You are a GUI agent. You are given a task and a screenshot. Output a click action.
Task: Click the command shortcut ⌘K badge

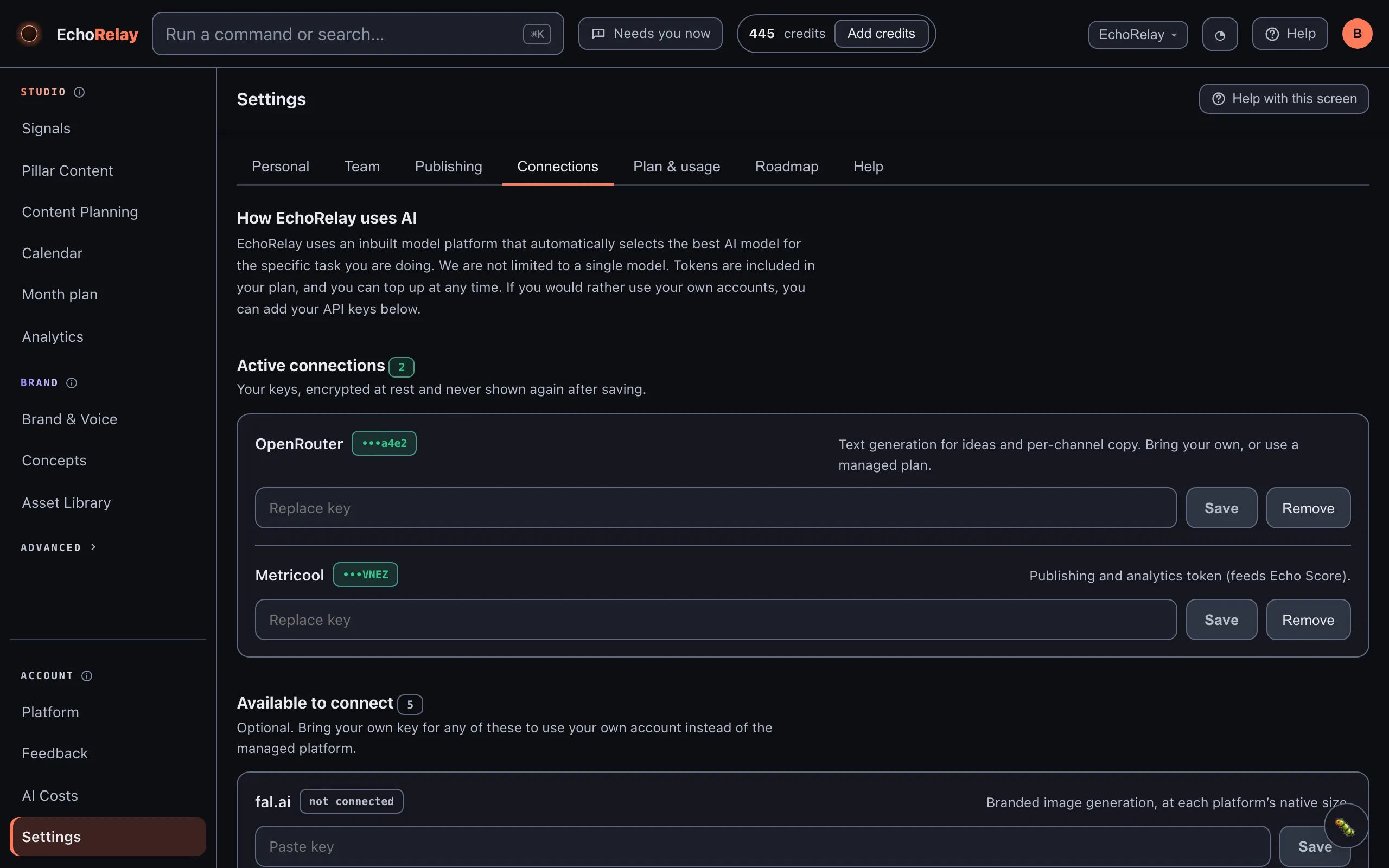[537, 34]
